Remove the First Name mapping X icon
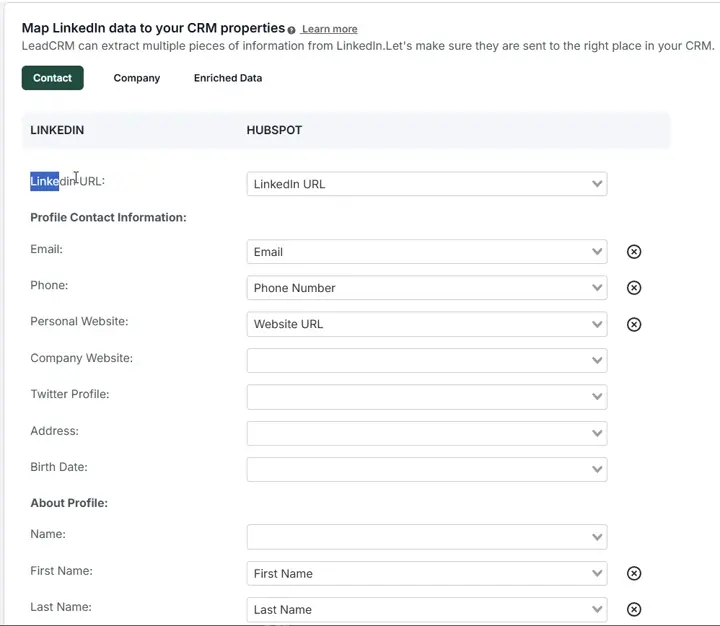The height and width of the screenshot is (626, 720). pyautogui.click(x=634, y=573)
